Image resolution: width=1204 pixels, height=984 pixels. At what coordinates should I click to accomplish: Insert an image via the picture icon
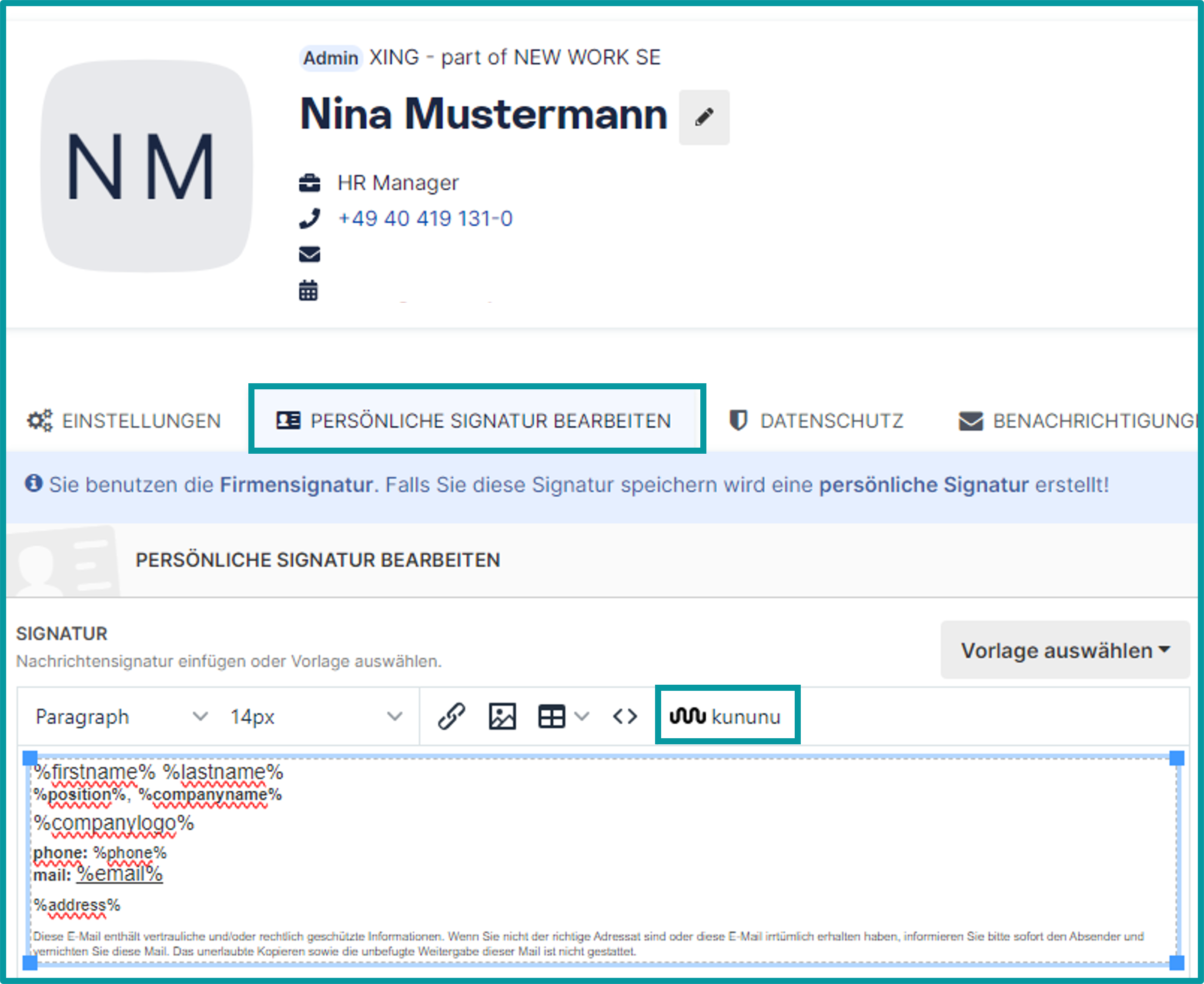point(502,716)
